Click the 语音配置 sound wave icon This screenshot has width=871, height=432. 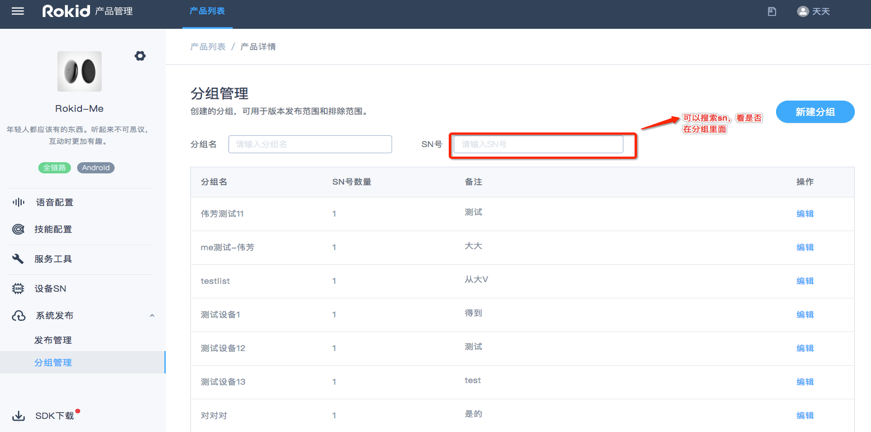(18, 202)
